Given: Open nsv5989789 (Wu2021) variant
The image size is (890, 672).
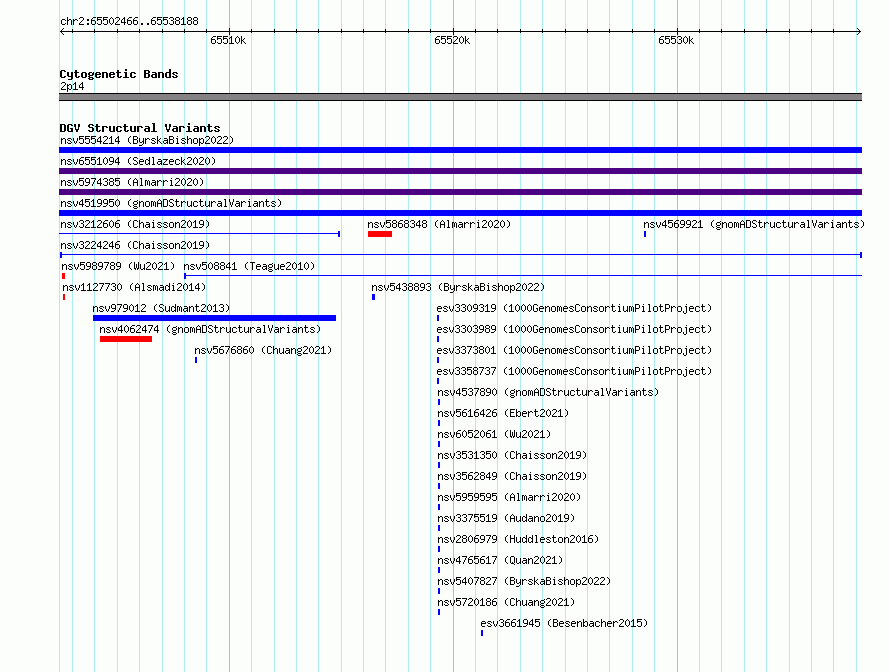Looking at the screenshot, I should (118, 266).
